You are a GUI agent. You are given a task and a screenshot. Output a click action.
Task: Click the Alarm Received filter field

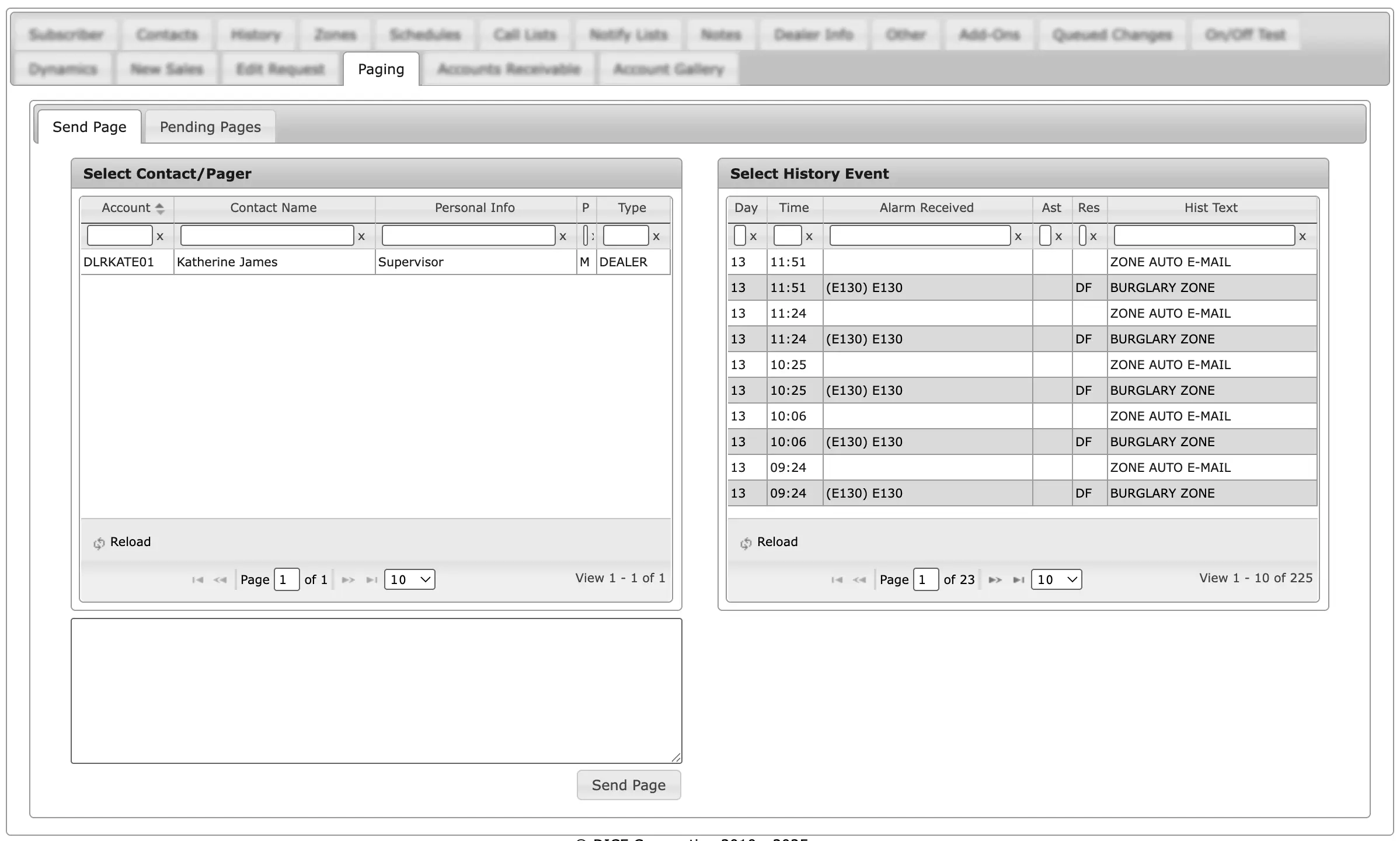point(920,235)
